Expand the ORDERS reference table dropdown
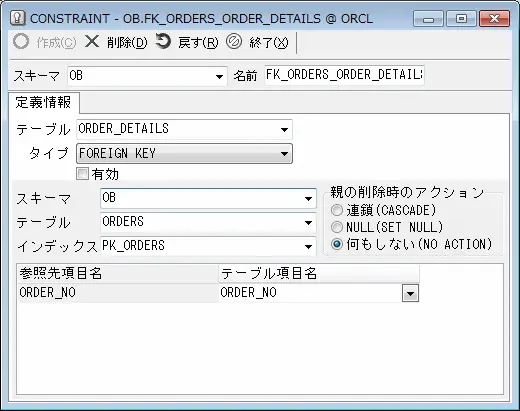Screen dimensions: 520x411 [x=308, y=222]
